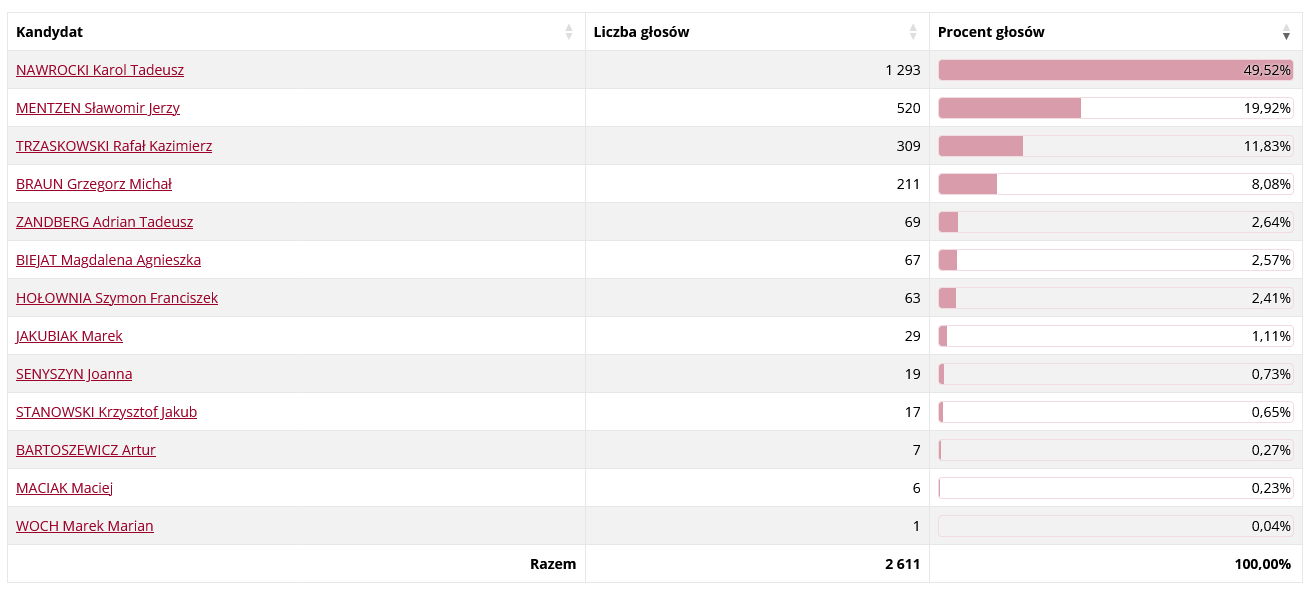
Task: Follow JAKUBIAK Marek link
Action: (x=70, y=336)
